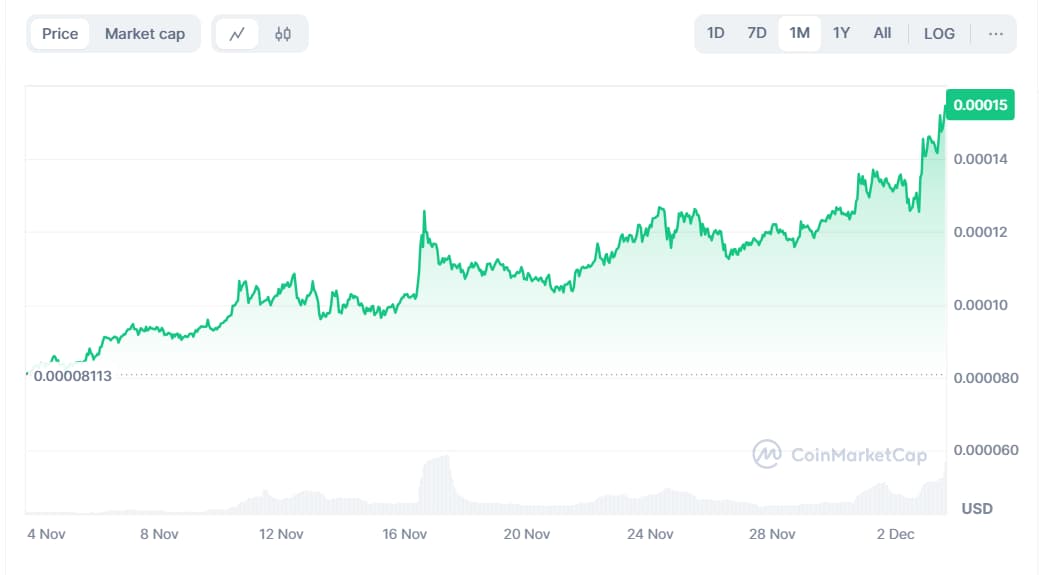Click the price spike peak near 16 Nov
Screen dimensions: 1039x575
click(424, 212)
